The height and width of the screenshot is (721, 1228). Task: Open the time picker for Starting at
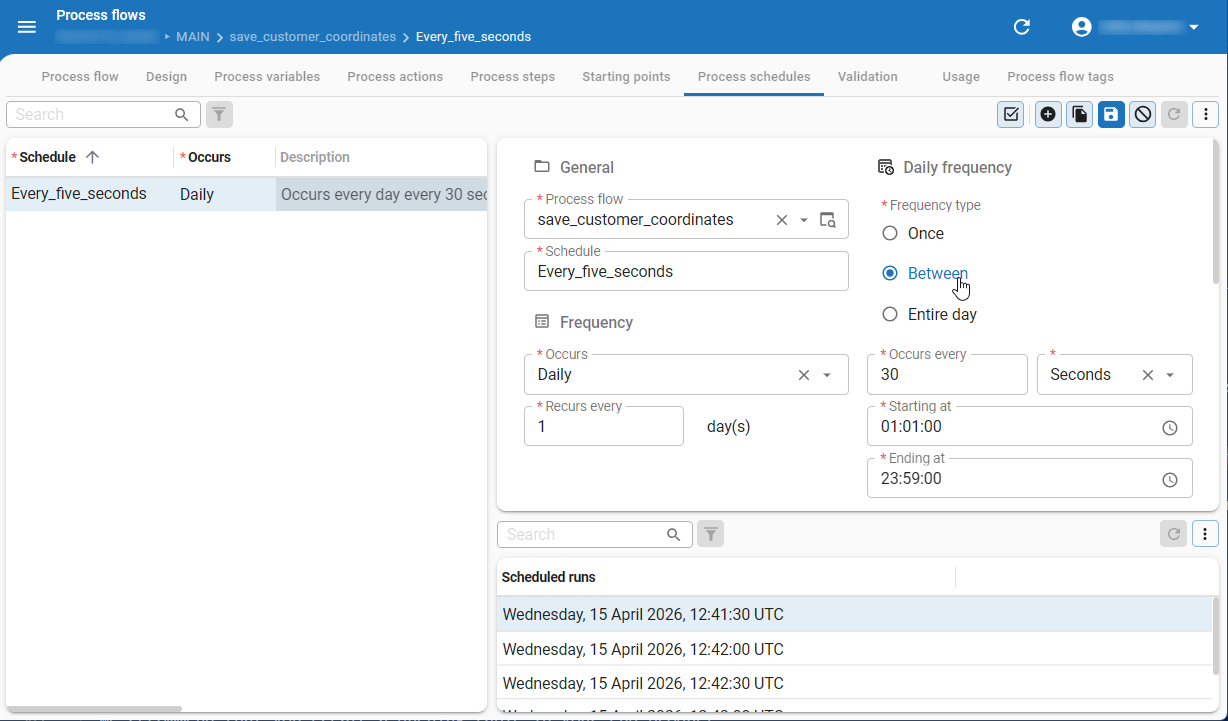tap(1170, 427)
